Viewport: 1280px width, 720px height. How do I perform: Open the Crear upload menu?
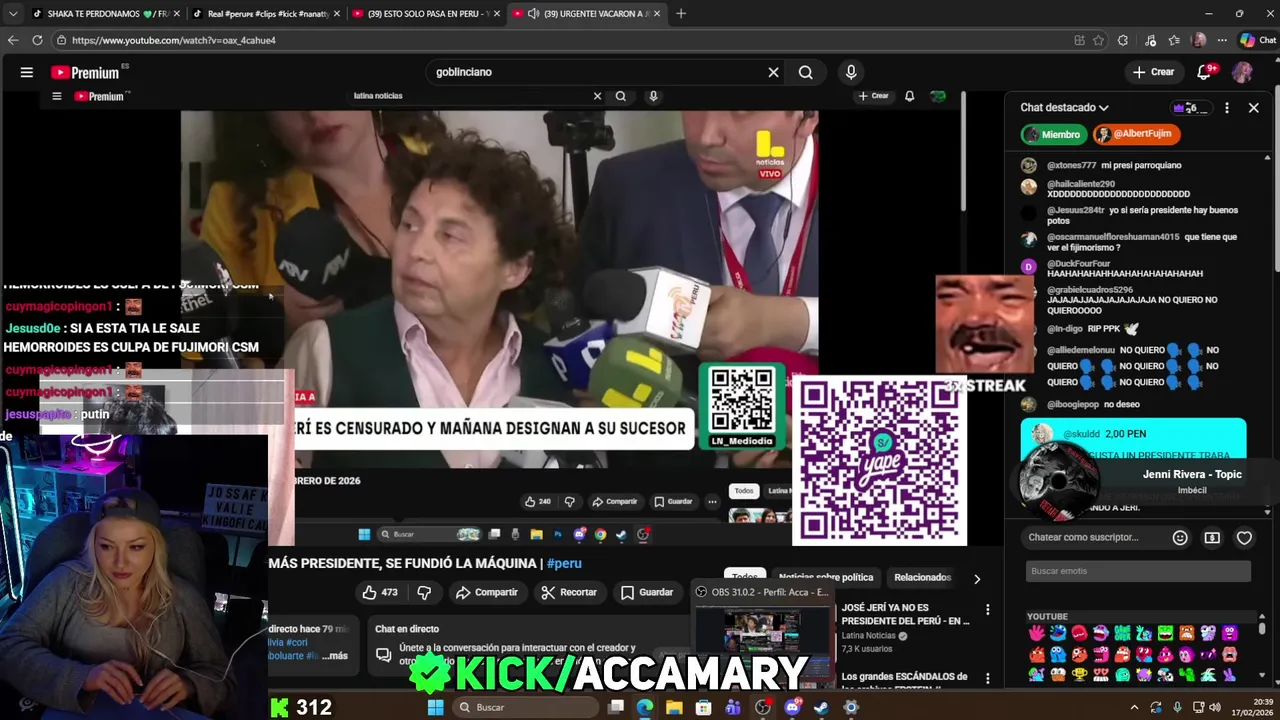[1153, 72]
